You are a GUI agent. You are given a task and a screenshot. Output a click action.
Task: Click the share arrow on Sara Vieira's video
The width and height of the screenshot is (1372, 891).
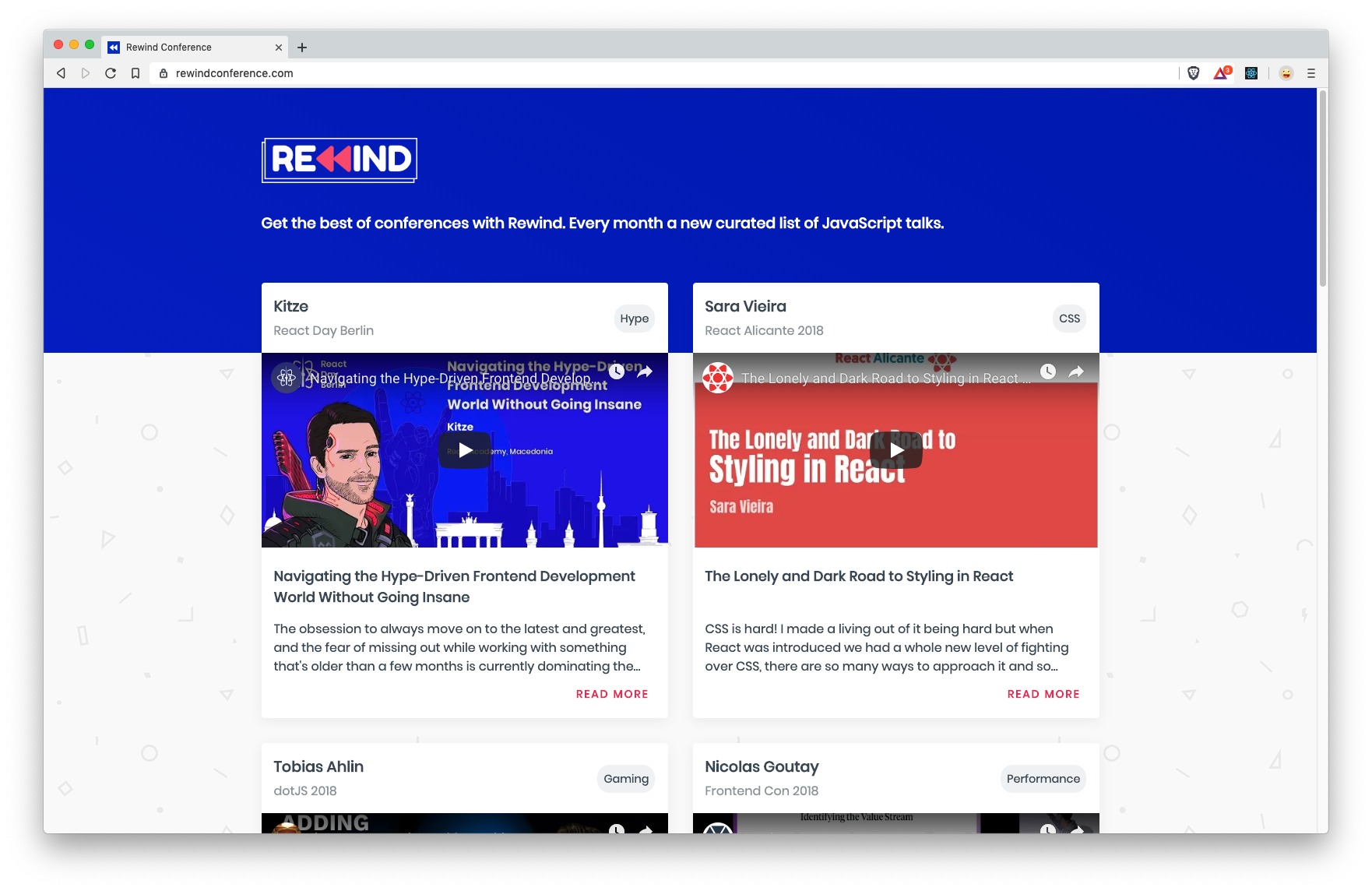coord(1075,372)
